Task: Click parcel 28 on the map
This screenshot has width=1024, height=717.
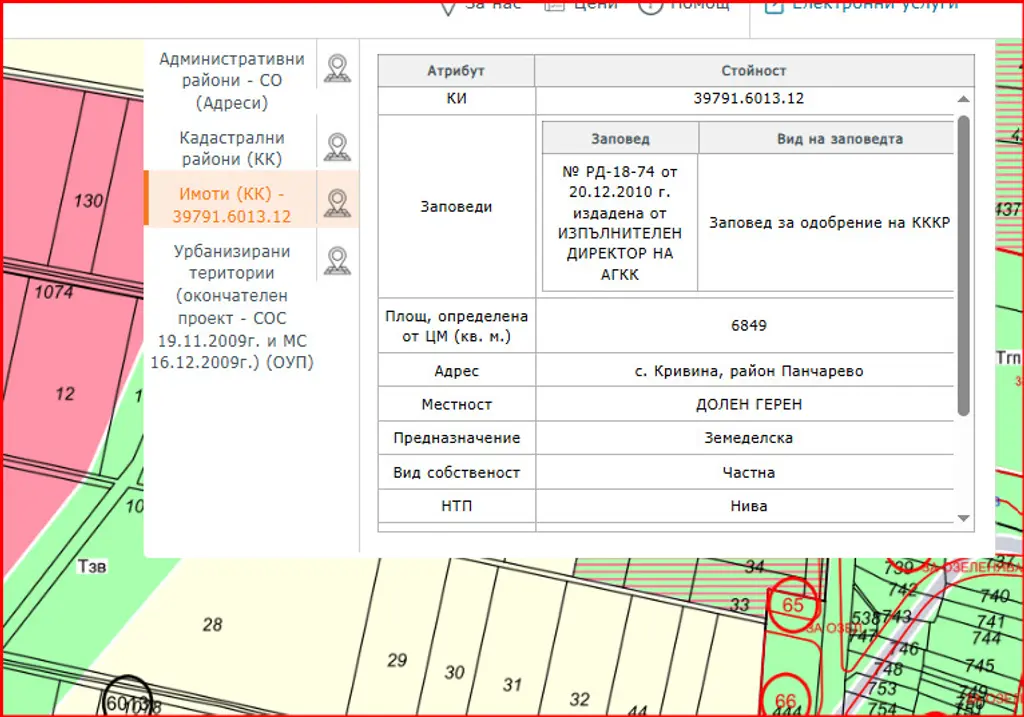Action: pos(212,625)
